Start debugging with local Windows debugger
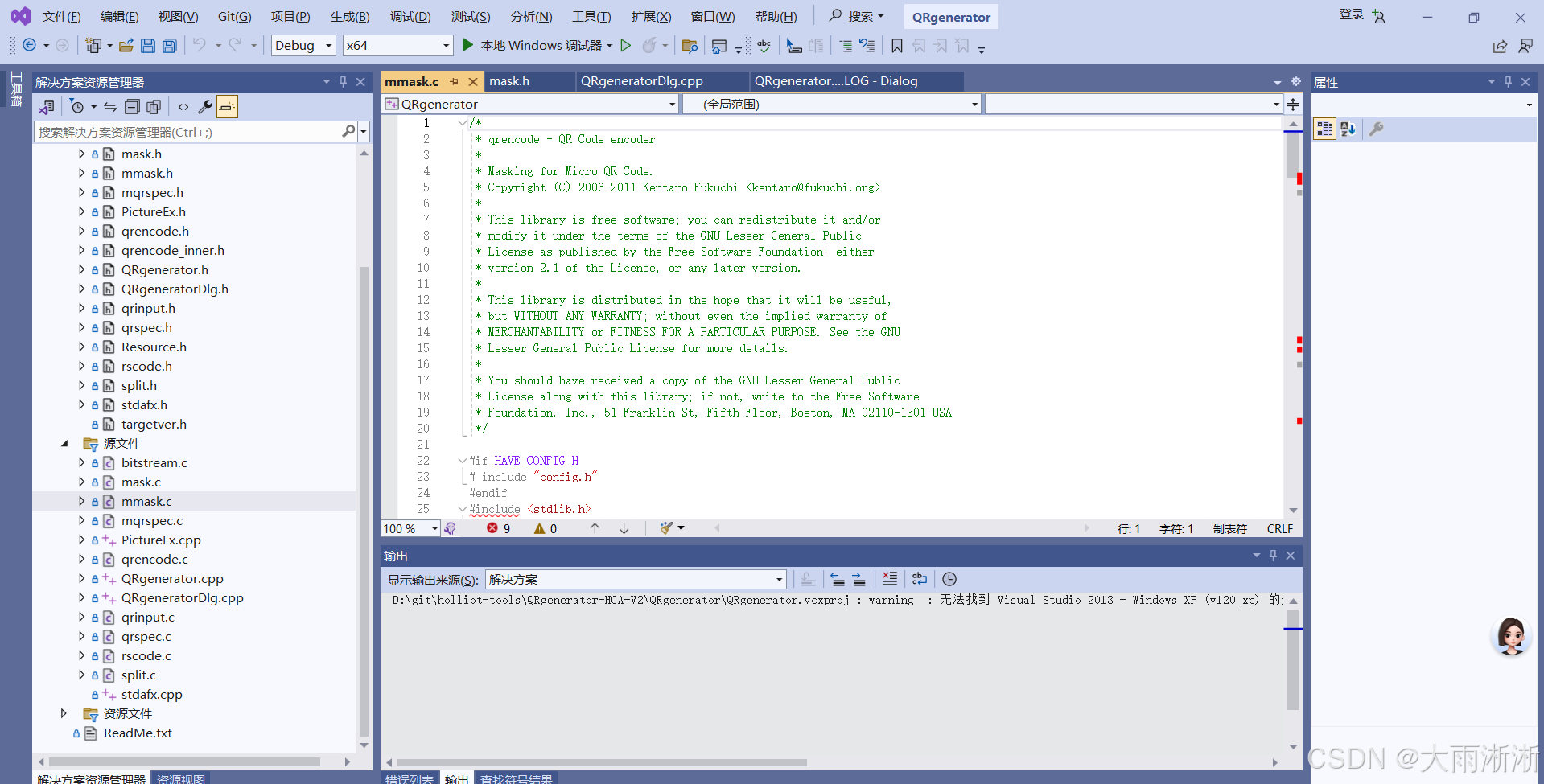 [536, 46]
